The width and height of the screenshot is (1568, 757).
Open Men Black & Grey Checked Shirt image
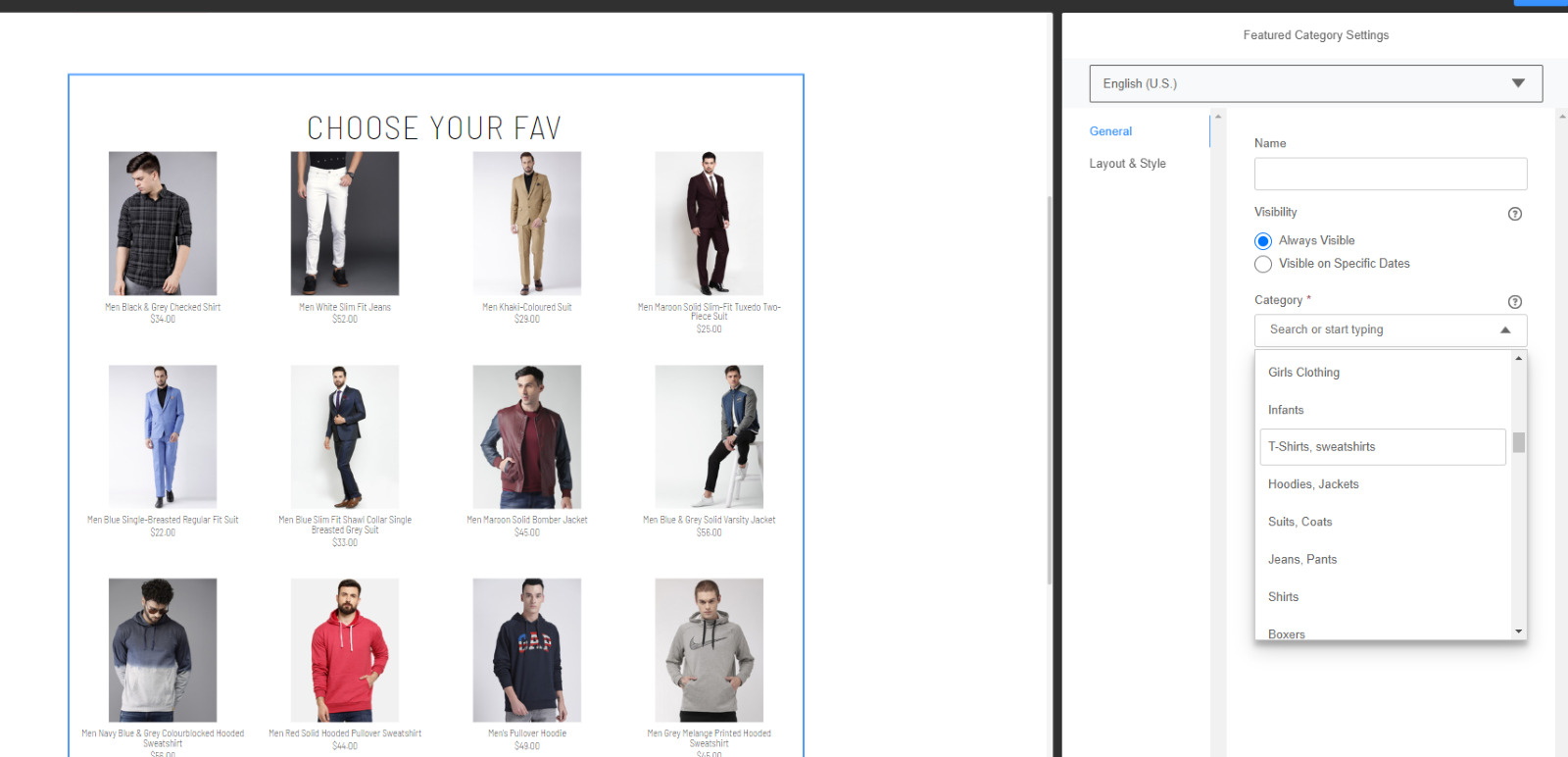[x=163, y=224]
